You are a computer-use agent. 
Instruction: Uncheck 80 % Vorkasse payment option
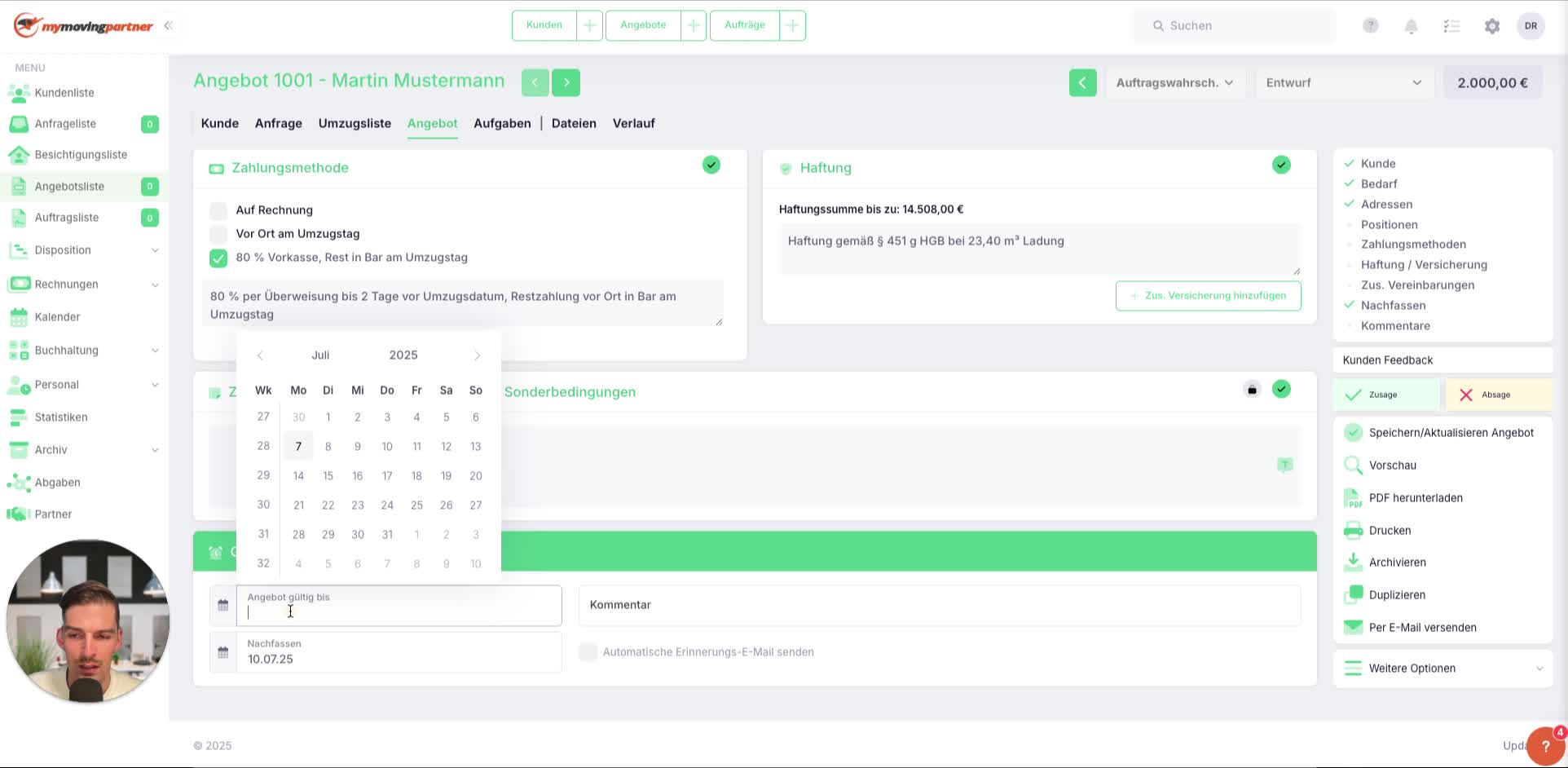(x=218, y=258)
